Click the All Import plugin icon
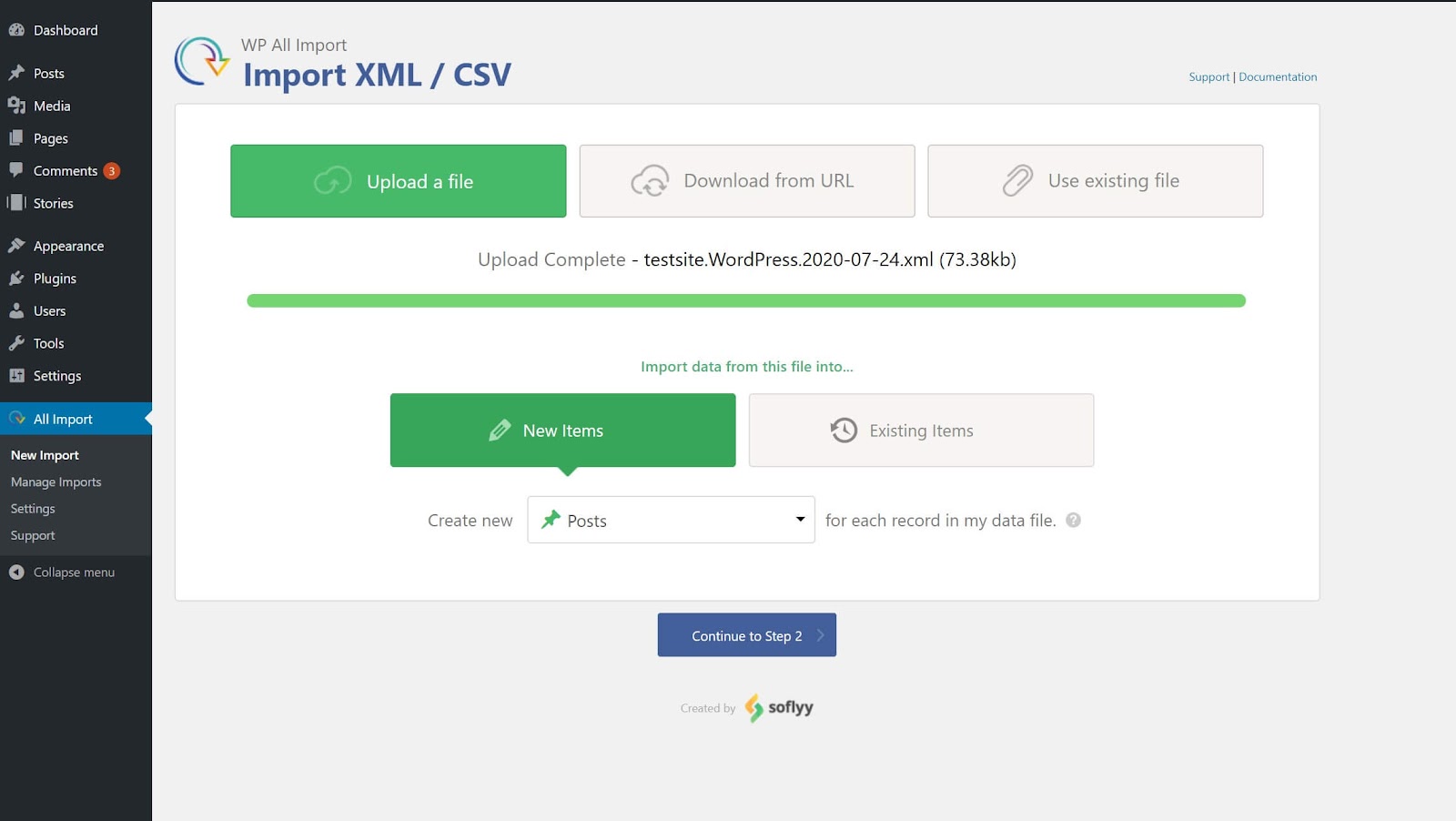Image resolution: width=1456 pixels, height=821 pixels. (16, 419)
